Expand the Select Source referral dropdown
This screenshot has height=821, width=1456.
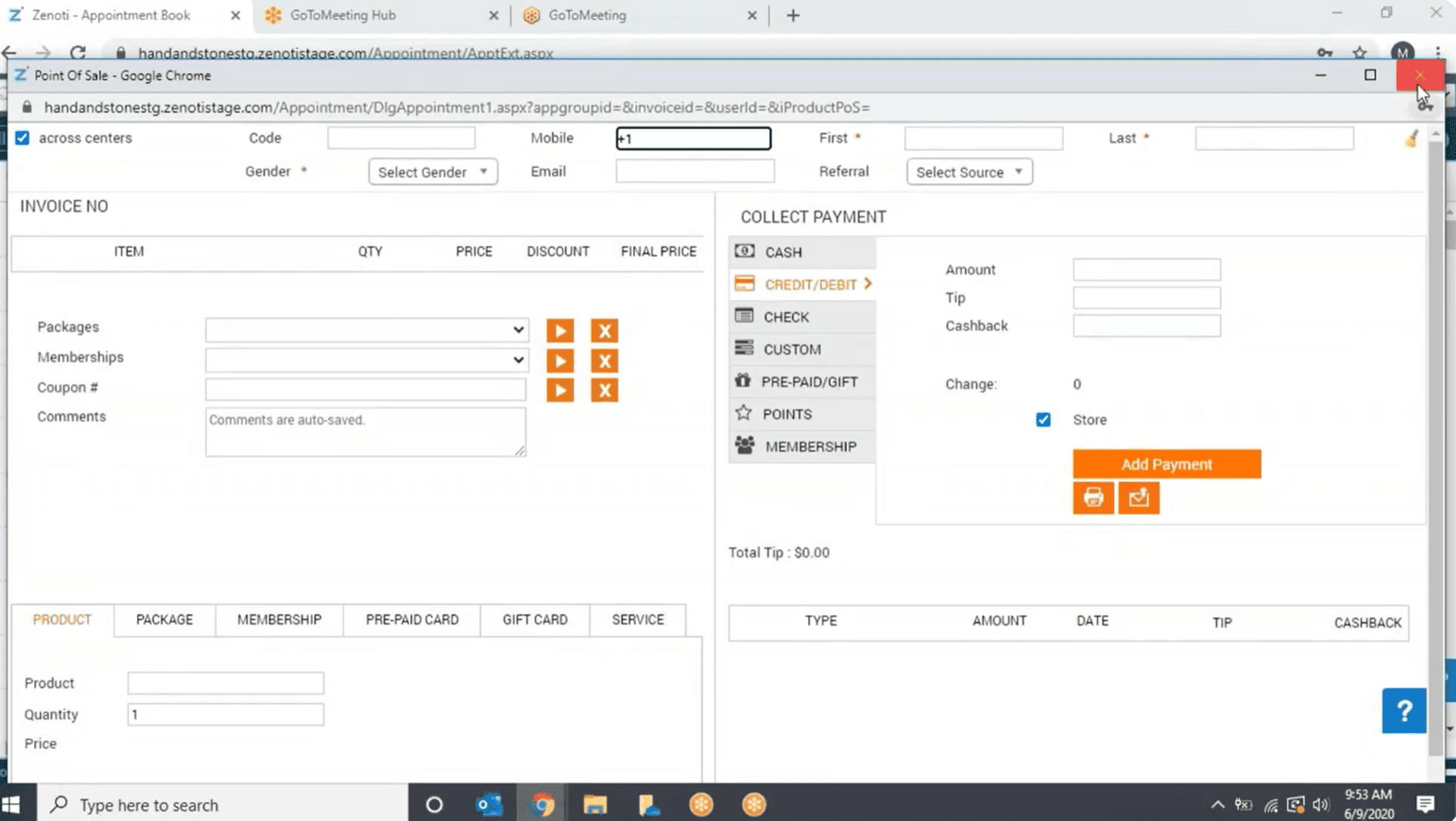coord(969,172)
